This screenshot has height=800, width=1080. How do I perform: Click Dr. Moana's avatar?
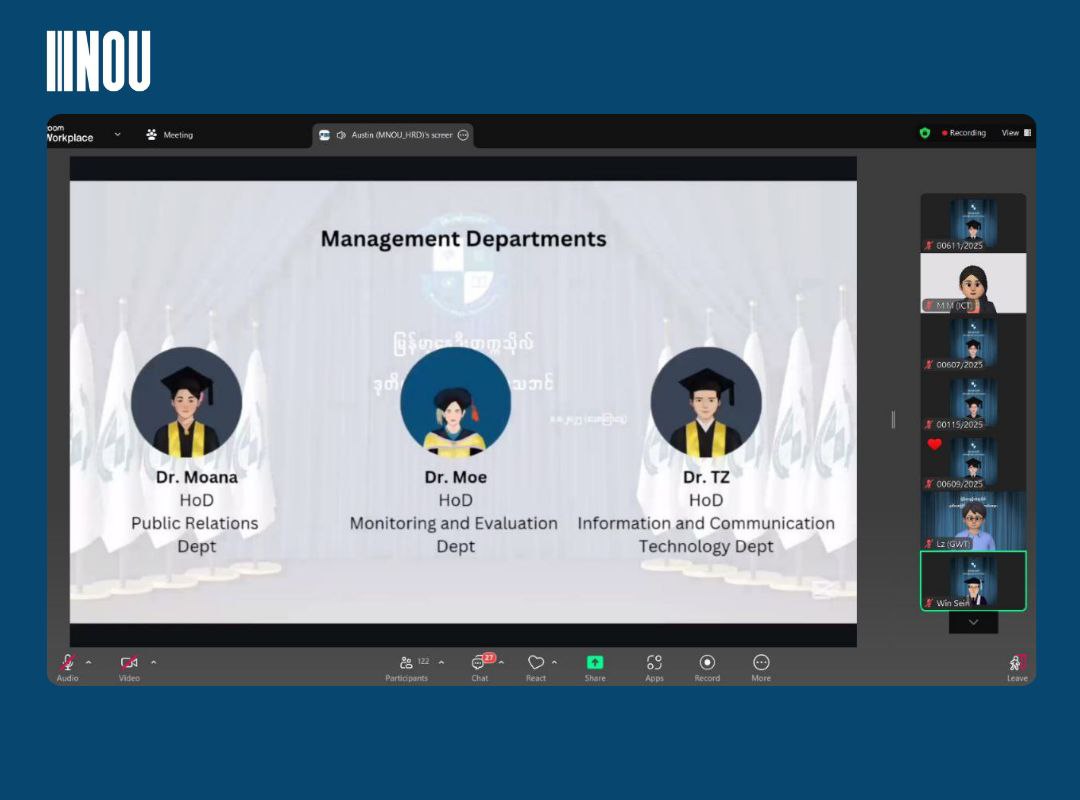coord(187,402)
